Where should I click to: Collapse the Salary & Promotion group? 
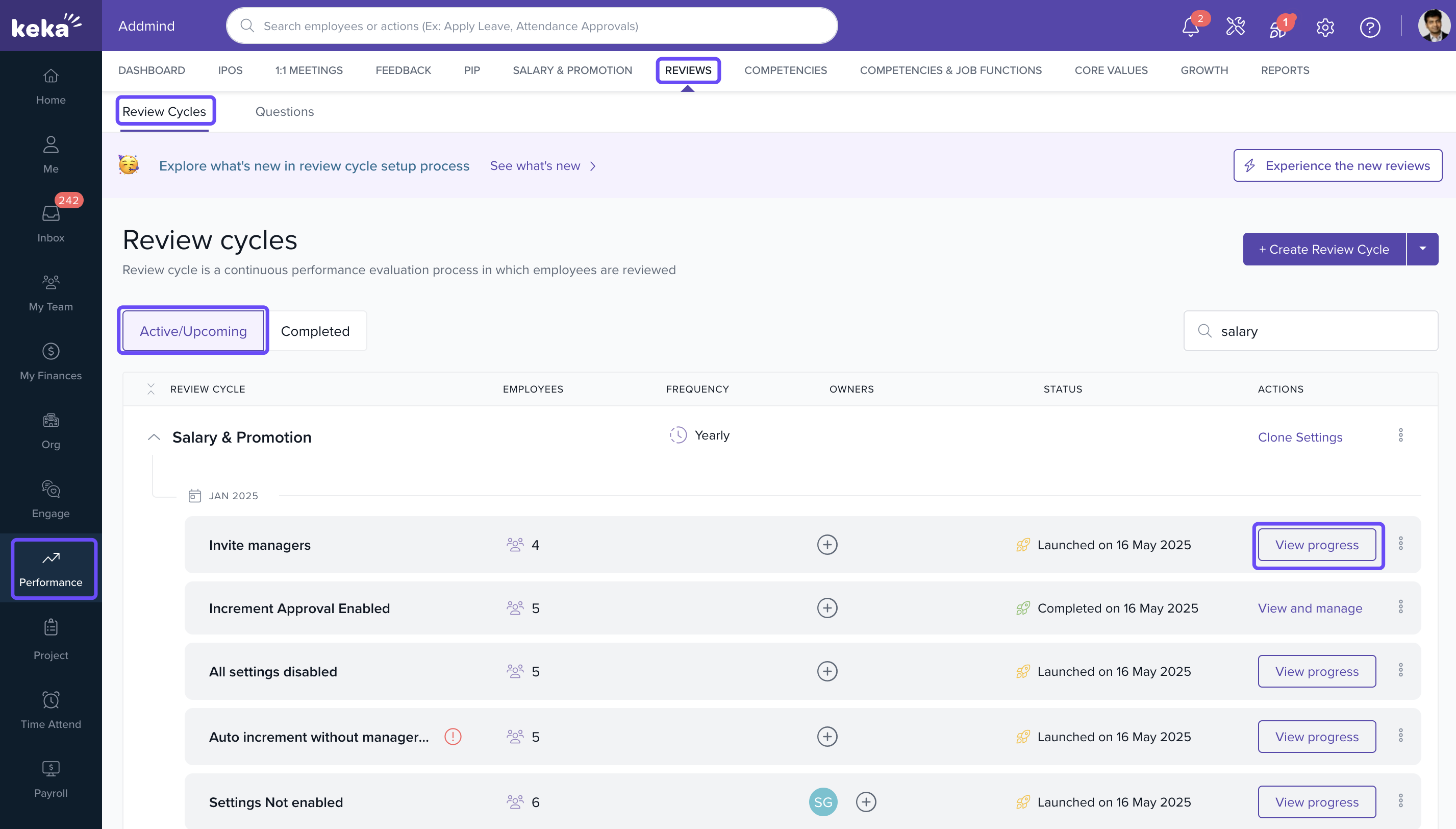point(154,437)
